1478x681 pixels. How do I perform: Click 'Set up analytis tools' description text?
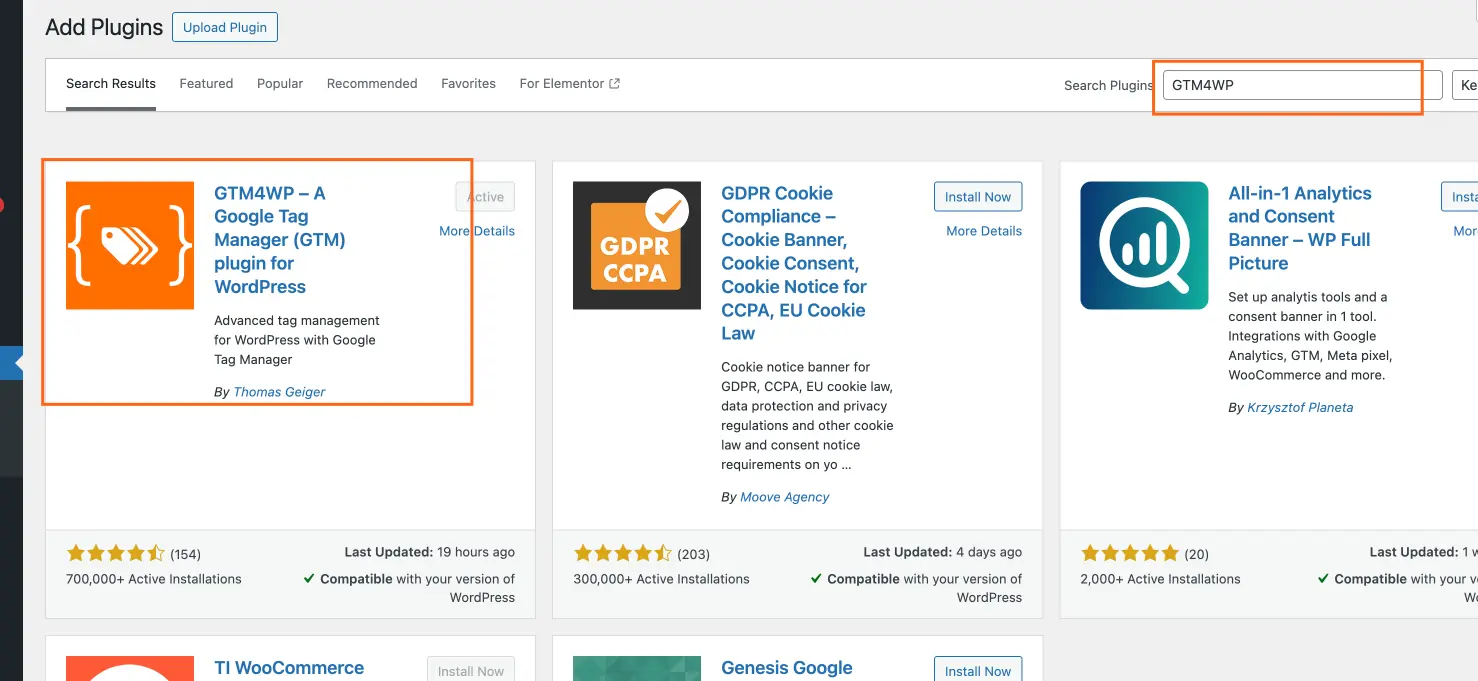pyautogui.click(x=1310, y=336)
